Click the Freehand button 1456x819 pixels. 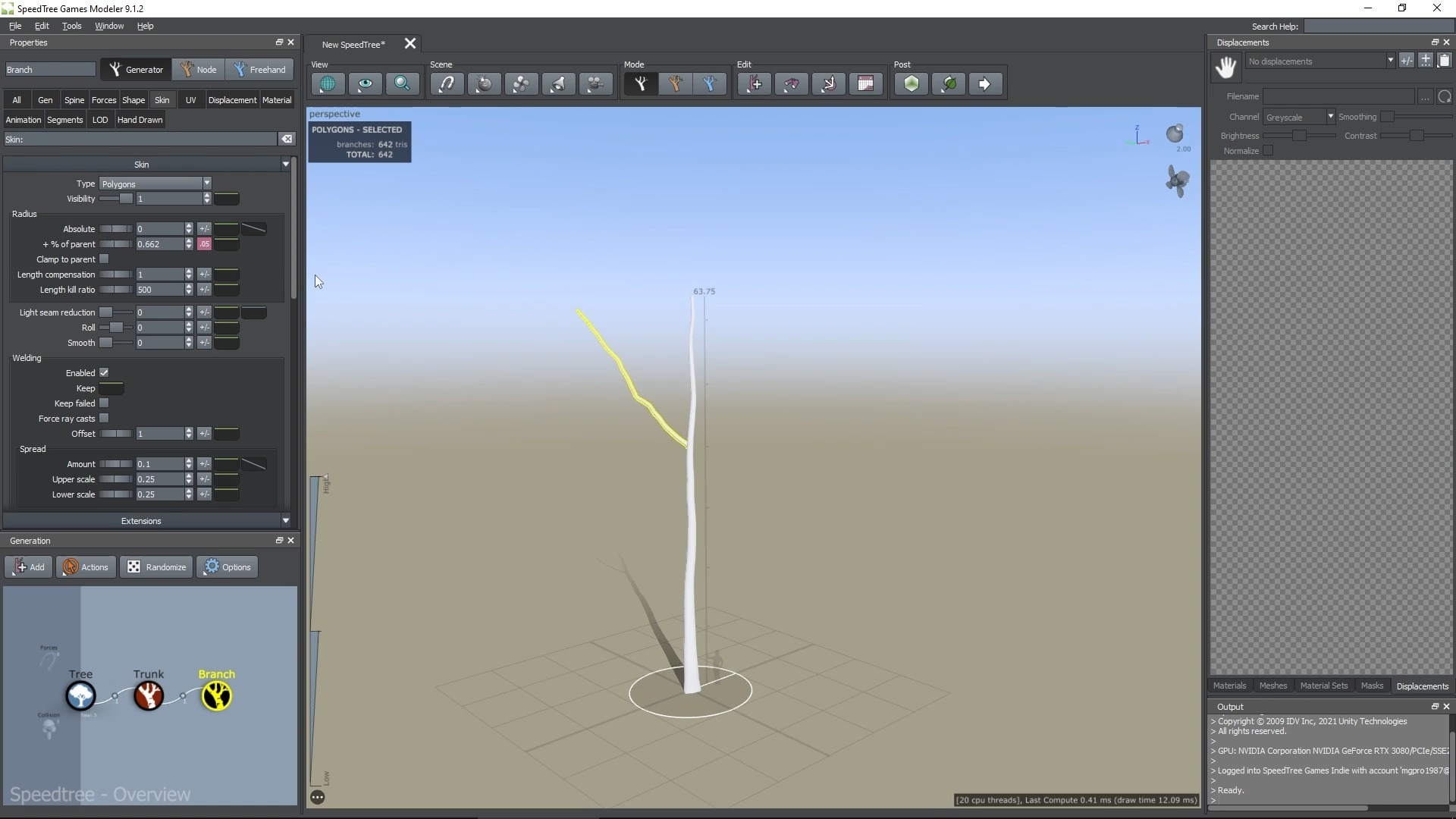coord(260,70)
